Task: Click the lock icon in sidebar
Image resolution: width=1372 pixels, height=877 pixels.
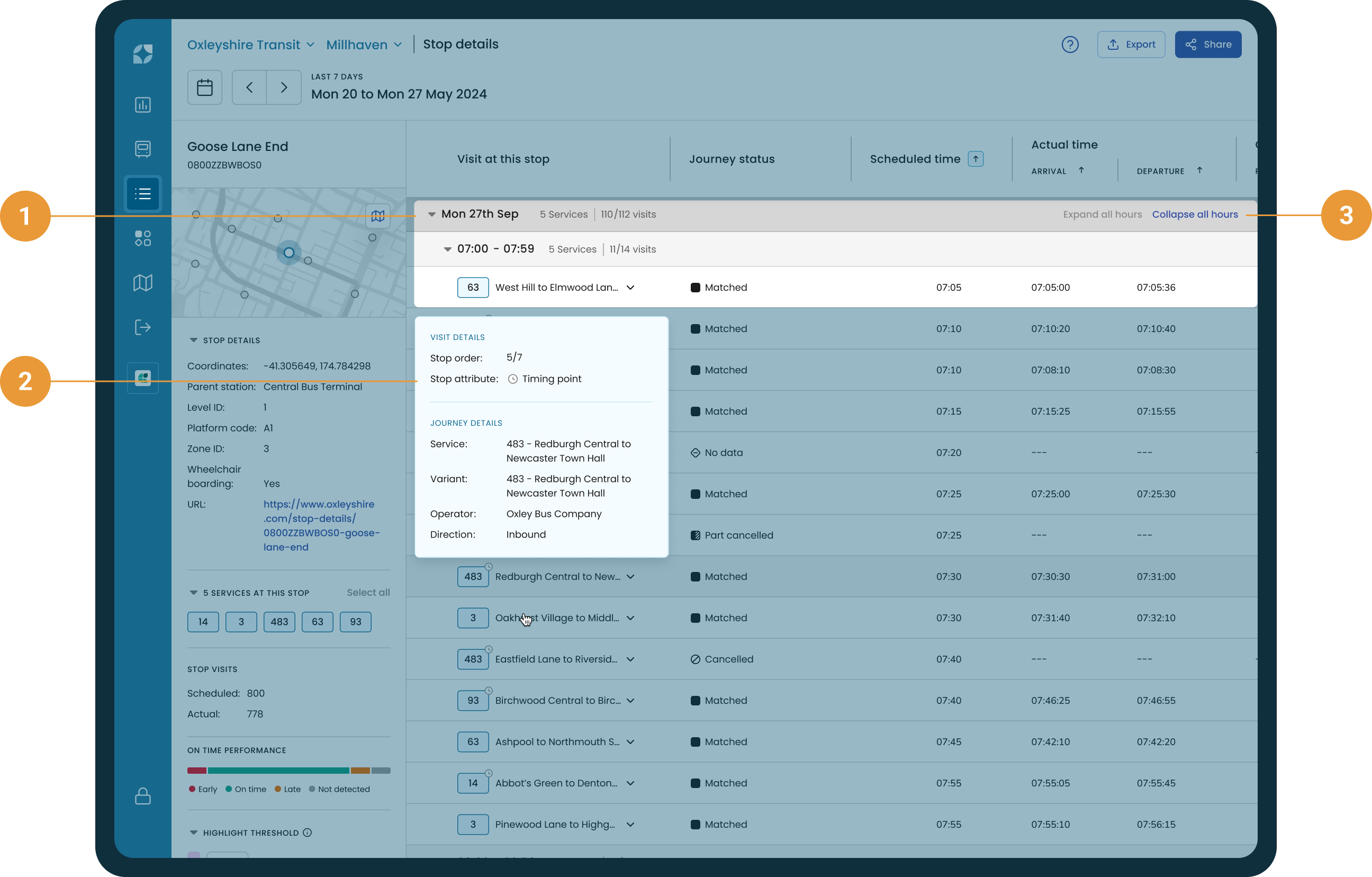Action: (142, 795)
